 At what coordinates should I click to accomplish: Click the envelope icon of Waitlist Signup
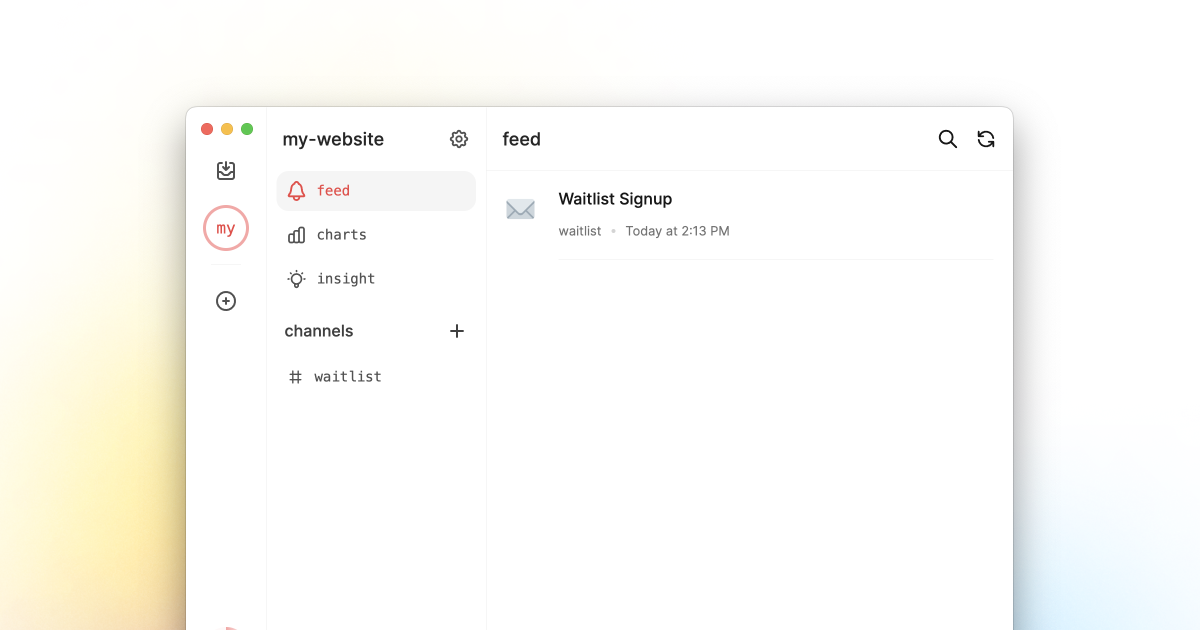tap(520, 210)
